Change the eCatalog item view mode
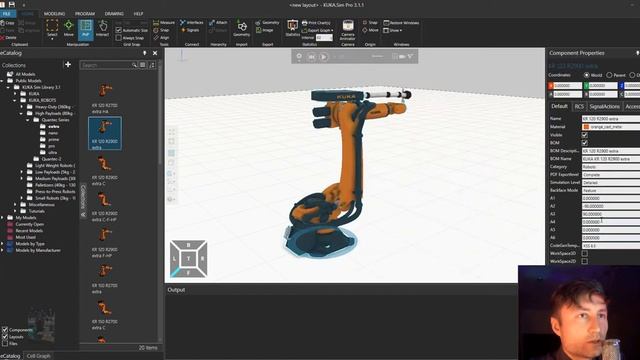This screenshot has height=360, width=640. tap(142, 65)
